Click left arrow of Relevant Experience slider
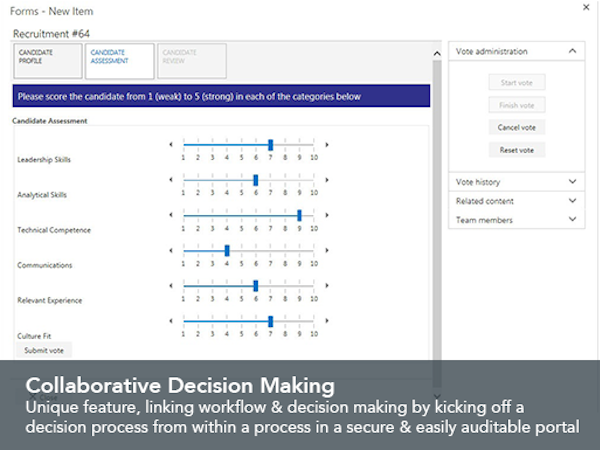600x450 pixels. 170,285
